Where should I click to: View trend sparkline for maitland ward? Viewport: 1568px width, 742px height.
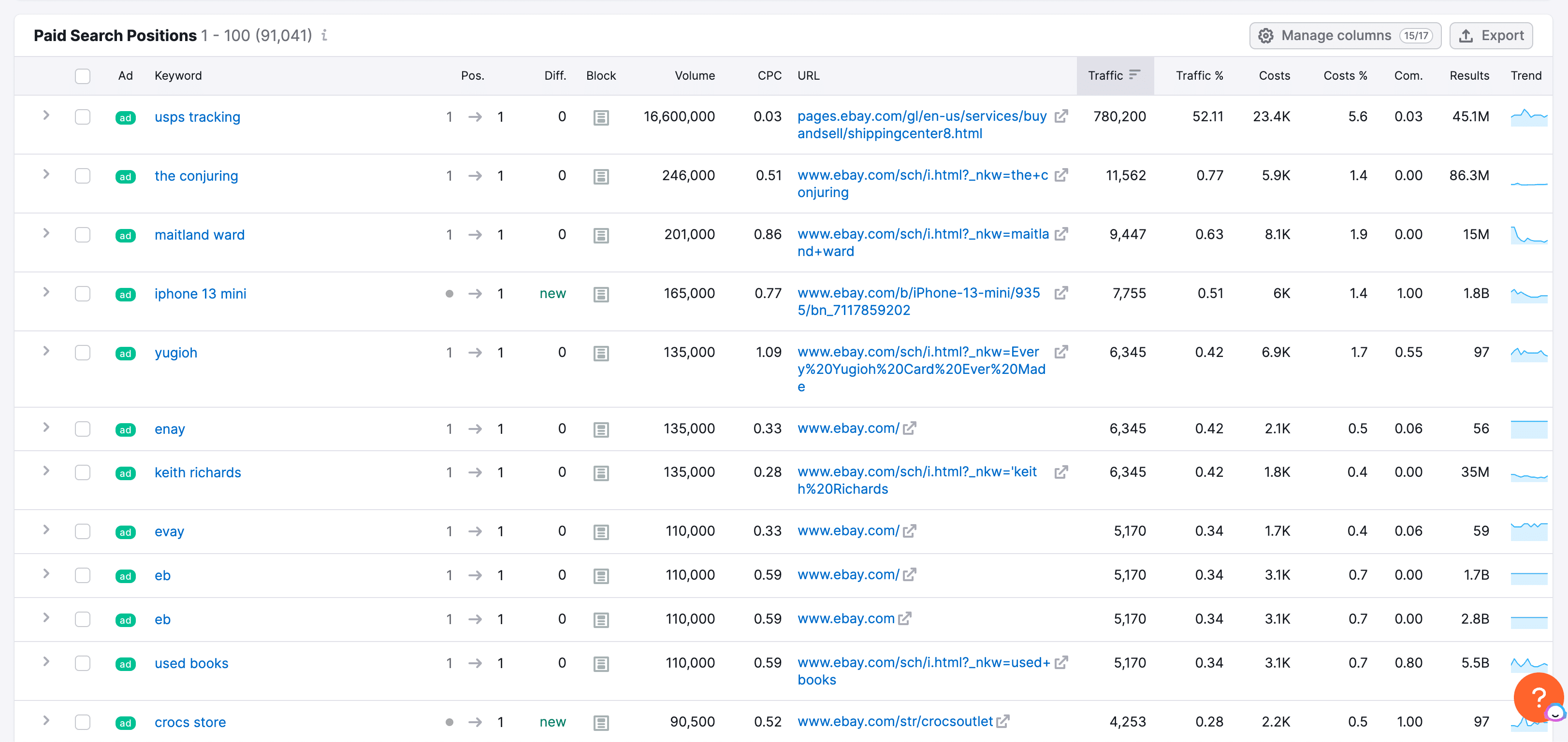(x=1528, y=235)
